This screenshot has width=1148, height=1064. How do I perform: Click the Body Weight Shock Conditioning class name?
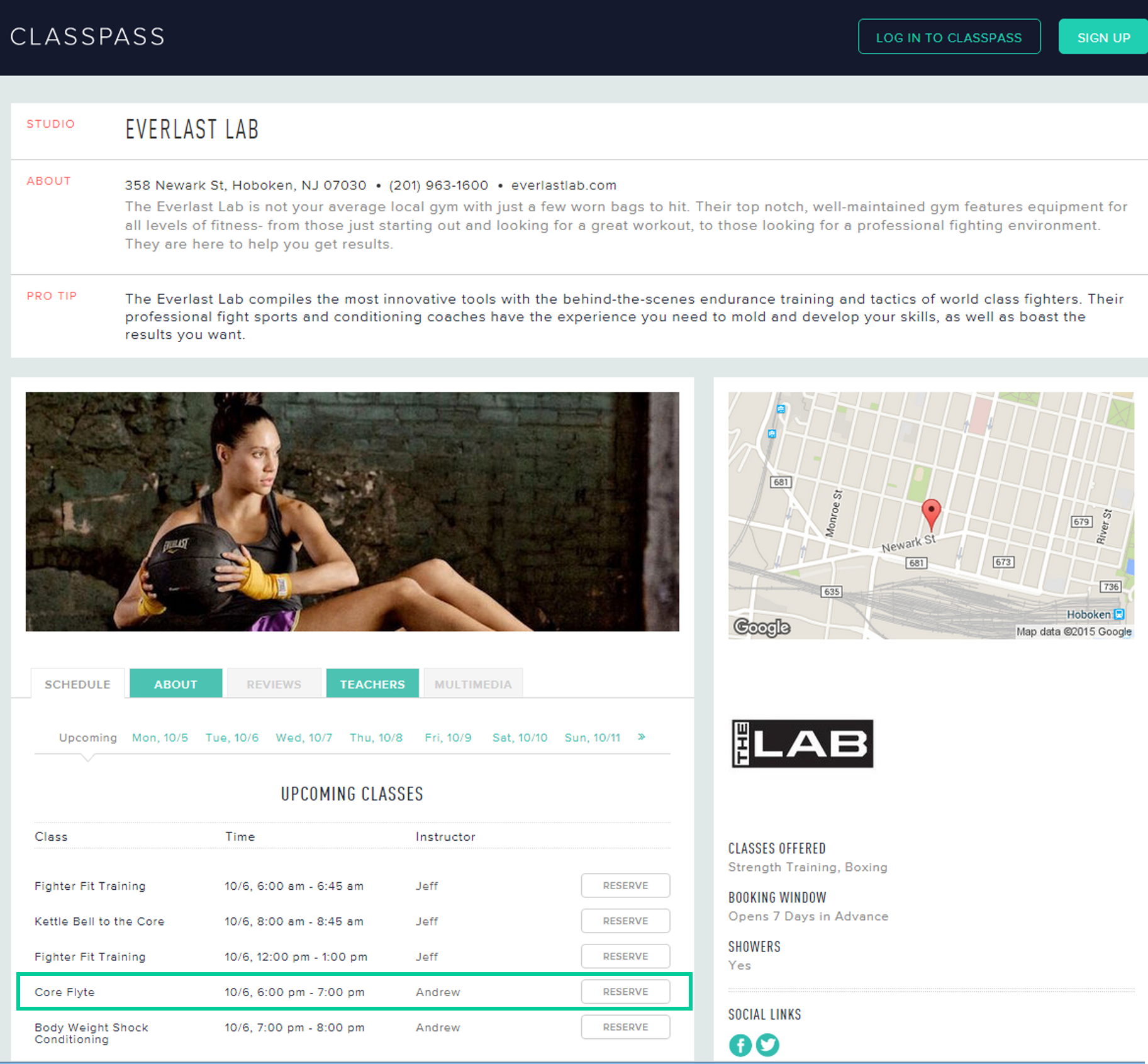(91, 1033)
